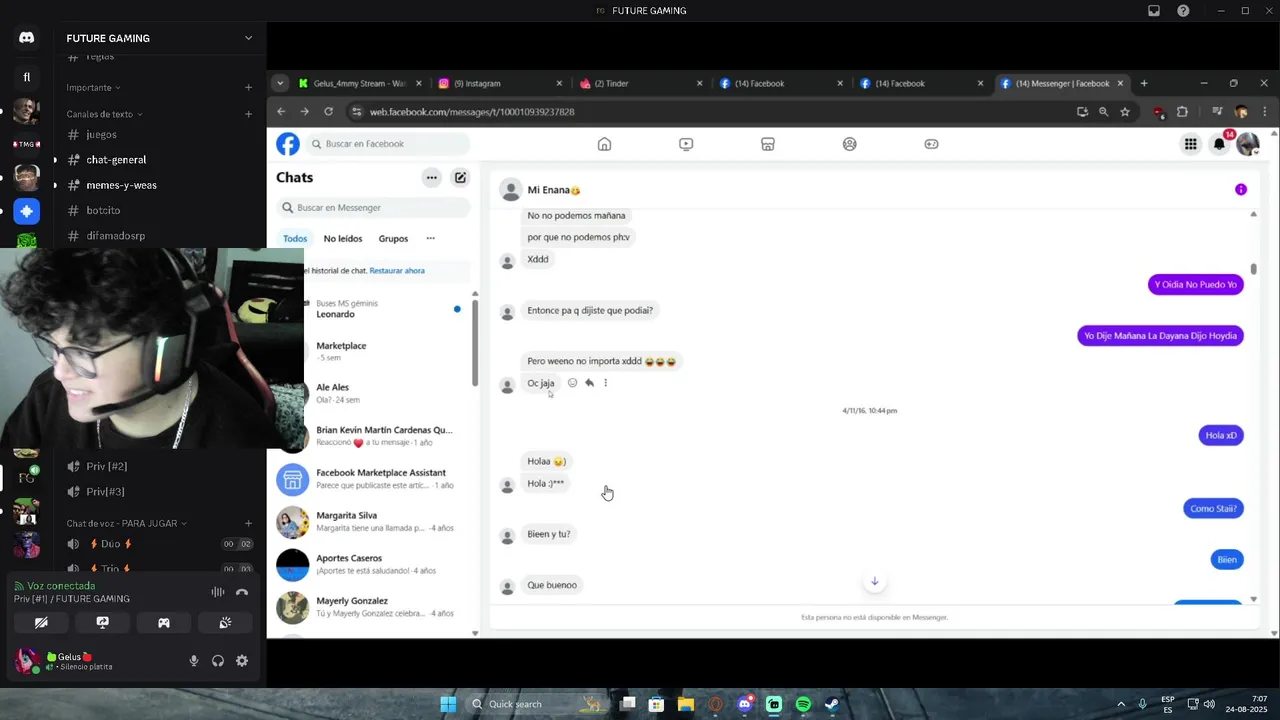The height and width of the screenshot is (720, 1280).
Task: Open the Margarita Silva conversation
Action: coord(373,522)
